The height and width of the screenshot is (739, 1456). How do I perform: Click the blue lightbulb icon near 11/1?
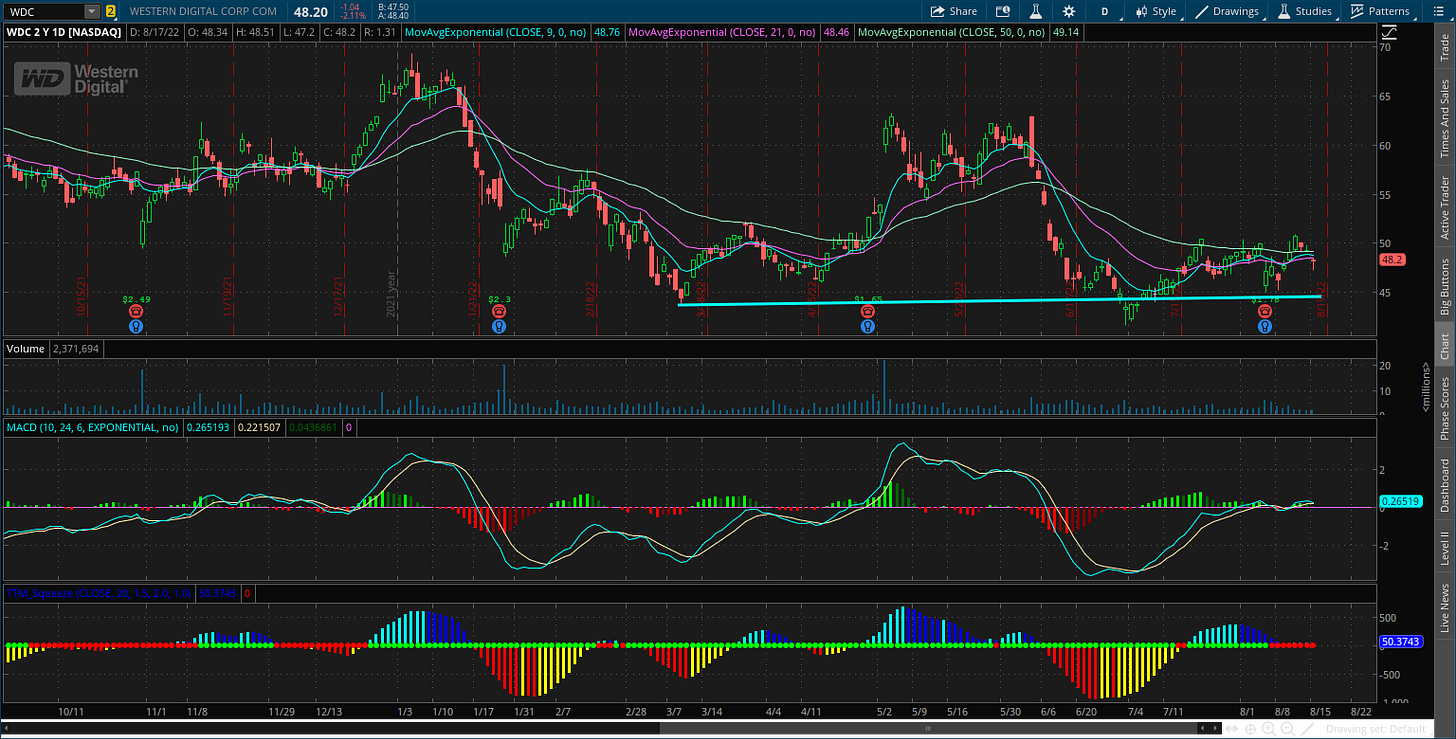135,326
